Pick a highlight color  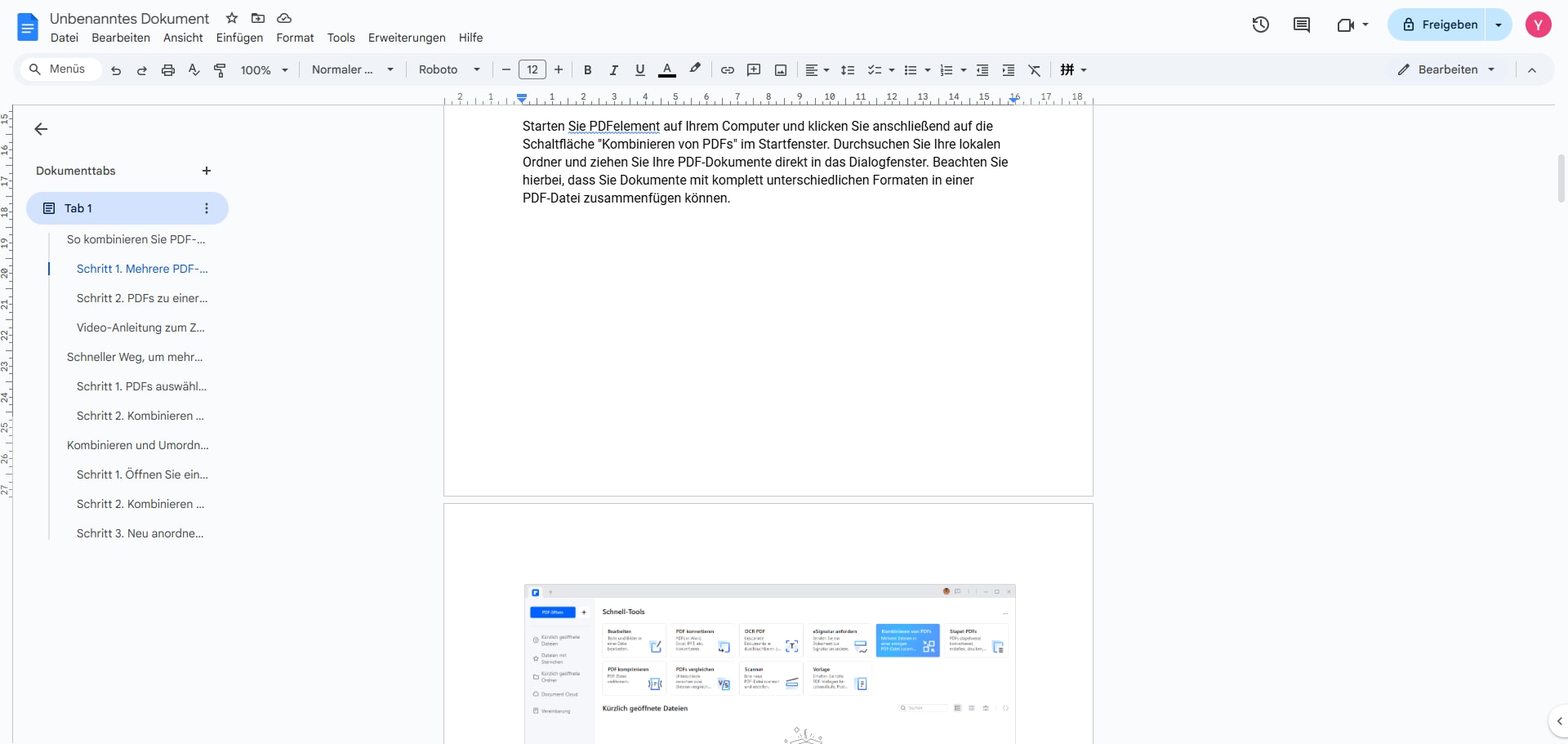point(695,70)
